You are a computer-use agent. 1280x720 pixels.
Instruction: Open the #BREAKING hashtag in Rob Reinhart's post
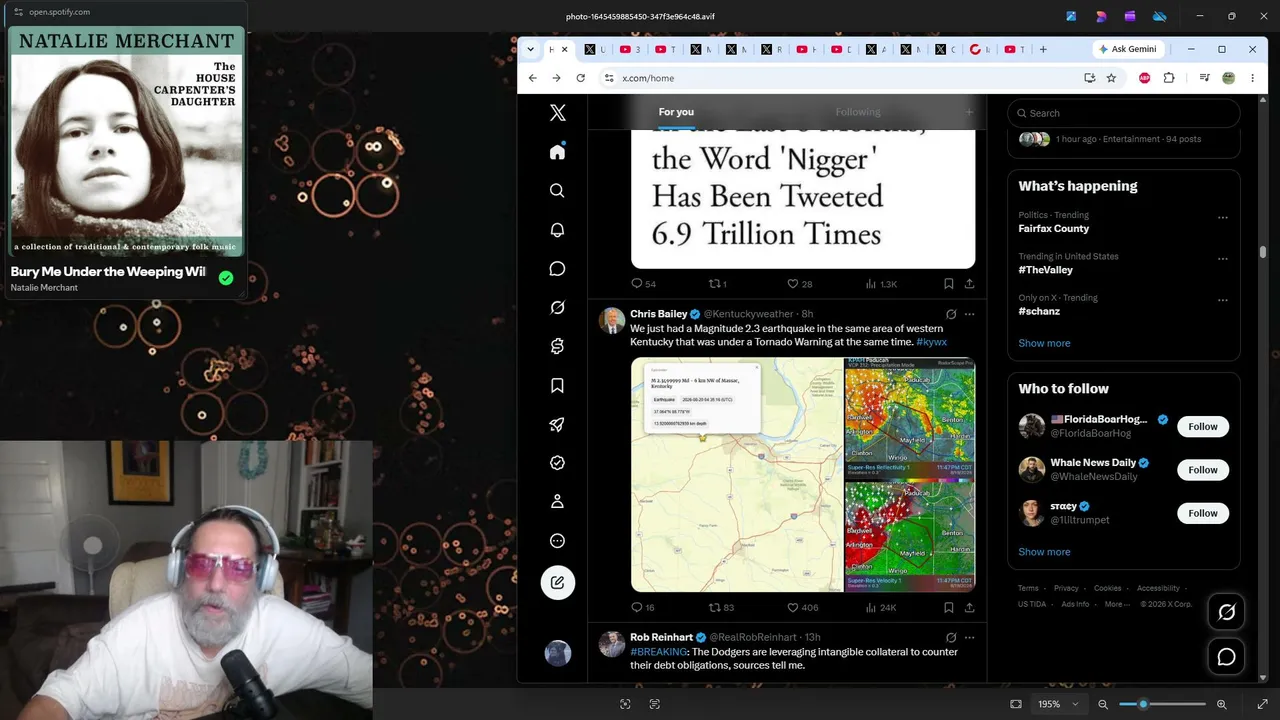pyautogui.click(x=659, y=652)
